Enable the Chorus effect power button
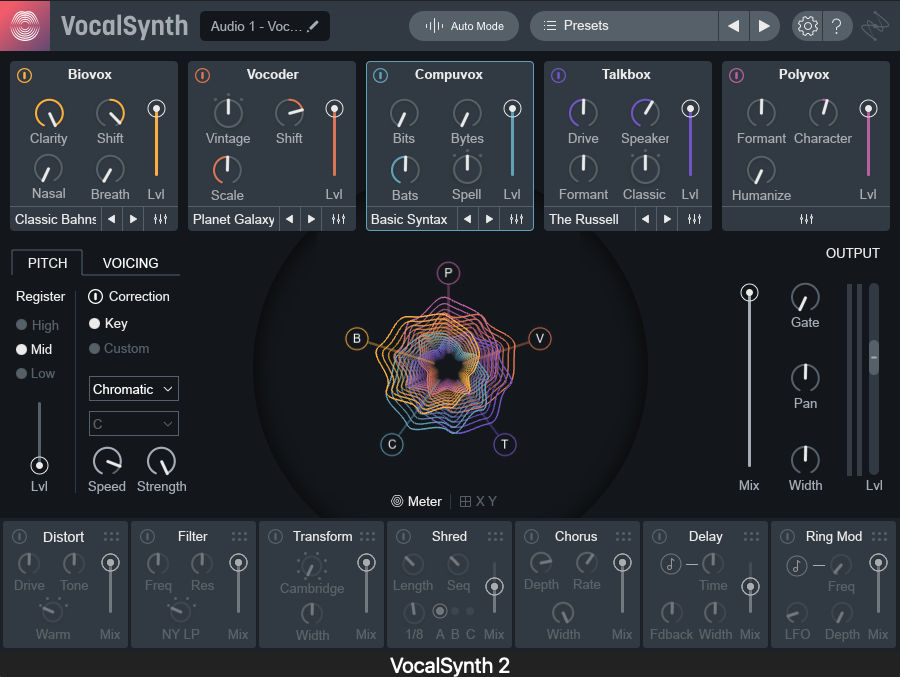Viewport: 901px width, 677px height. (x=532, y=537)
